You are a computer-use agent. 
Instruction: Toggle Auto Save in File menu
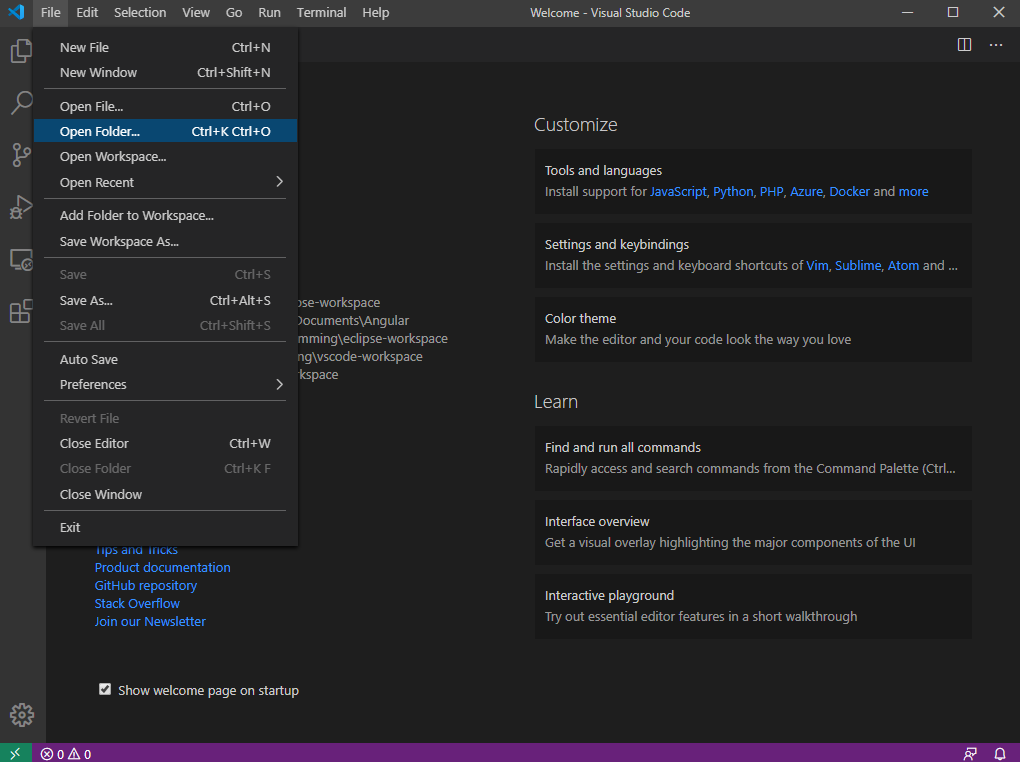tap(89, 359)
